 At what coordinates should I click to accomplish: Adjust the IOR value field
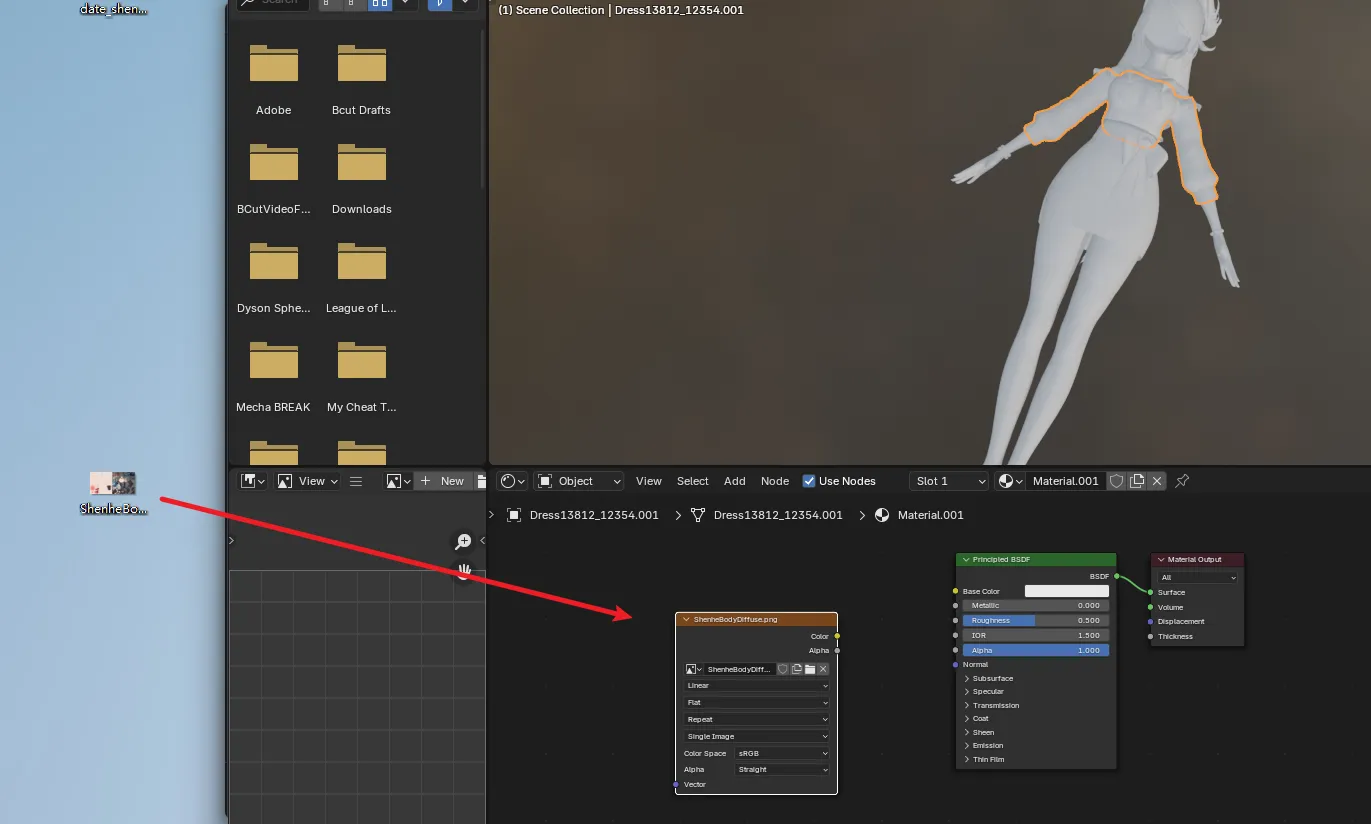[1036, 635]
